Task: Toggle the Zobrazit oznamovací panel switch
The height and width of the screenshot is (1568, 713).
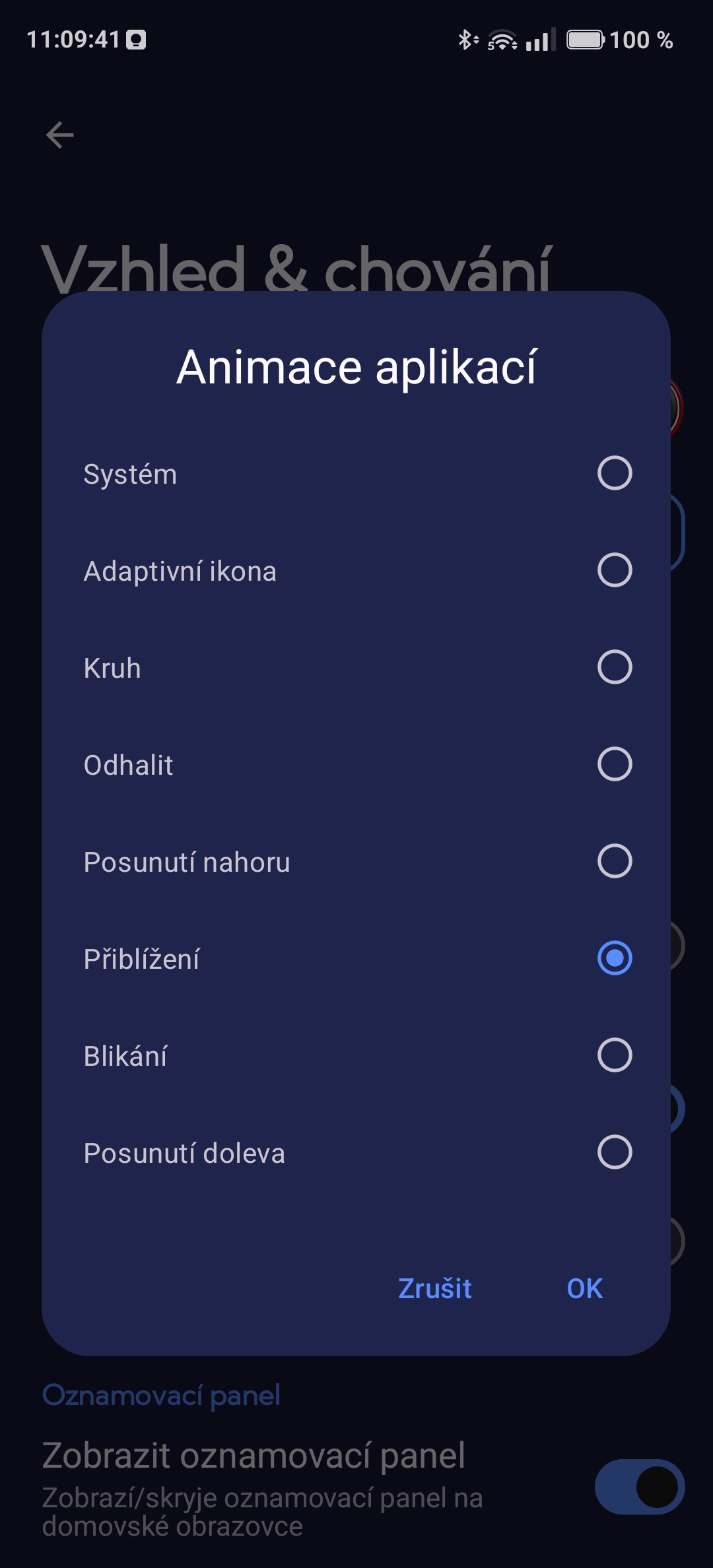Action: pyautogui.click(x=640, y=1487)
